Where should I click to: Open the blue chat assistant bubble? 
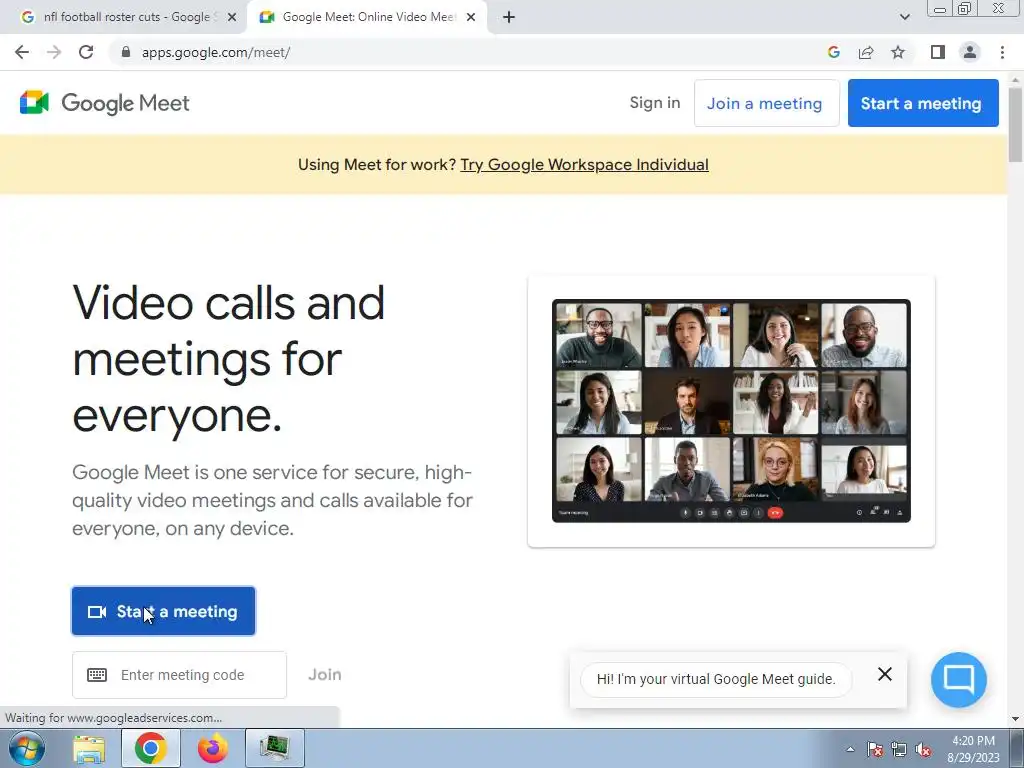pyautogui.click(x=959, y=679)
